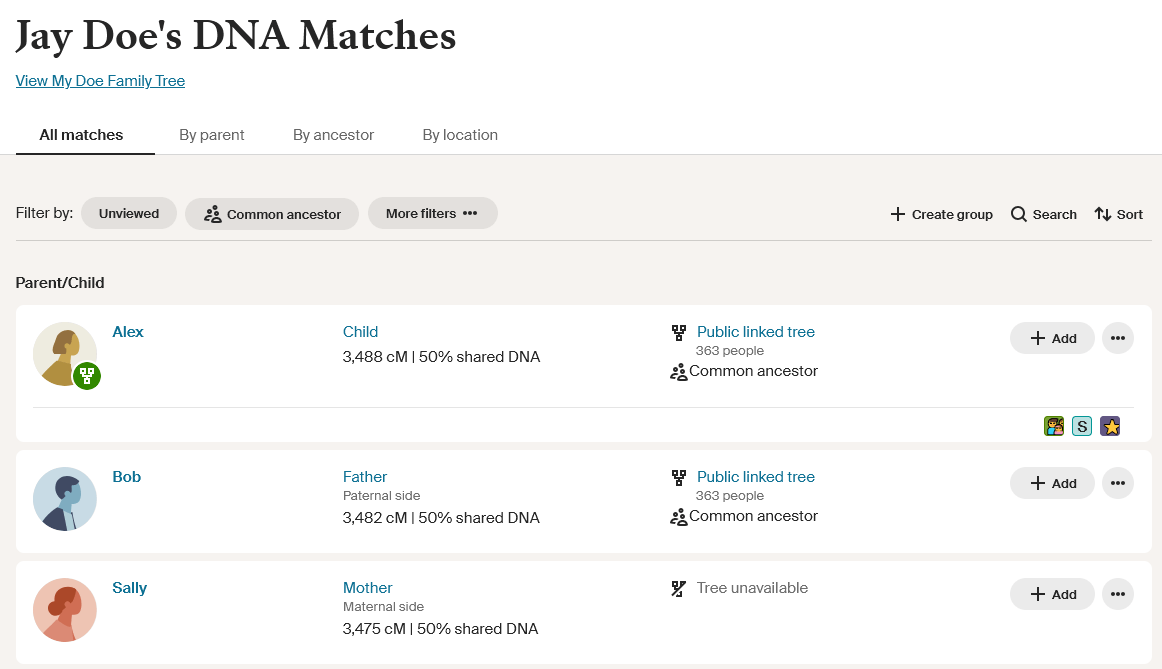The width and height of the screenshot is (1162, 669).
Task: Switch to the By parent tab
Action: click(211, 134)
